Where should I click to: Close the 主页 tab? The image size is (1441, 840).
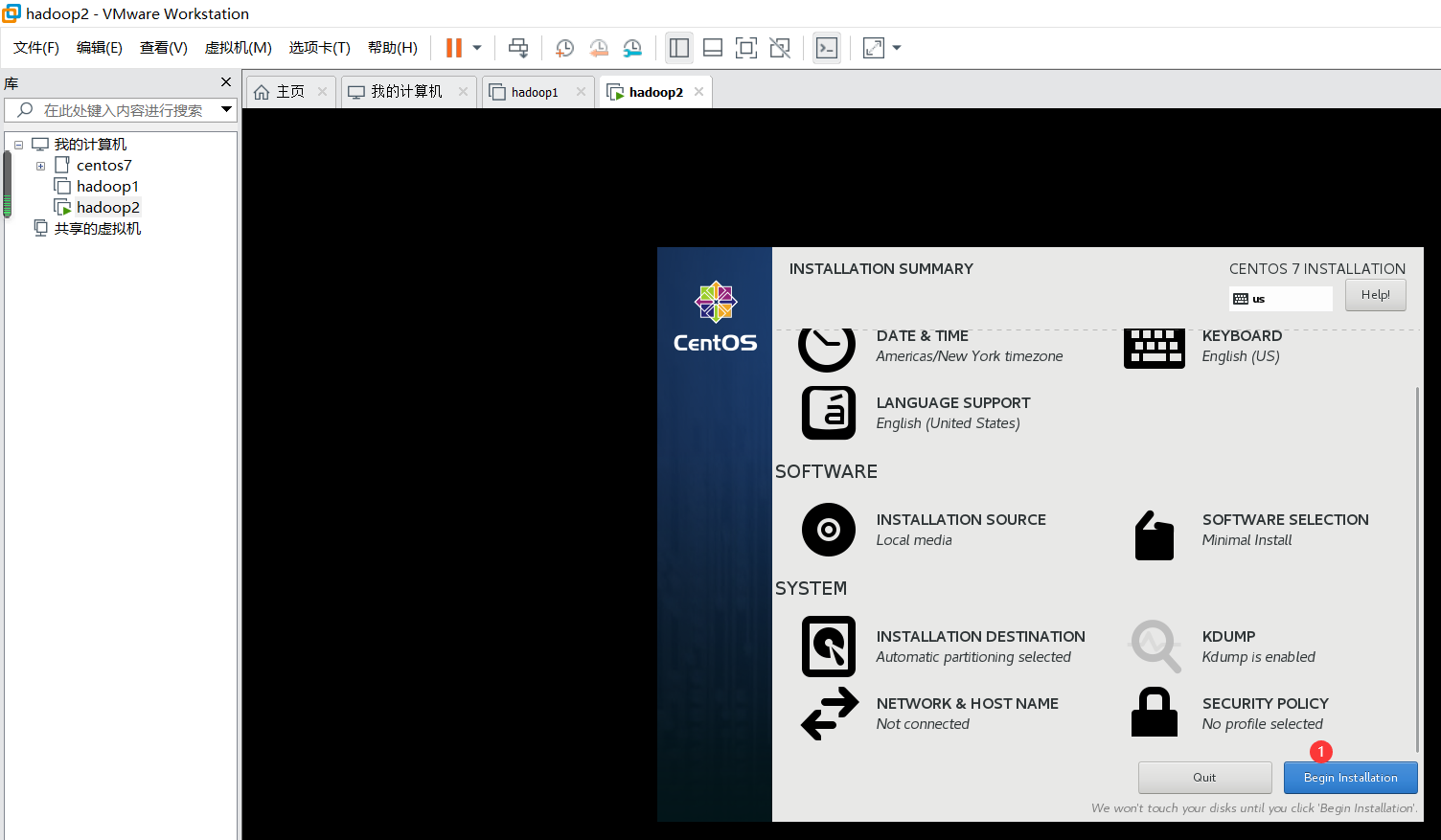(322, 92)
